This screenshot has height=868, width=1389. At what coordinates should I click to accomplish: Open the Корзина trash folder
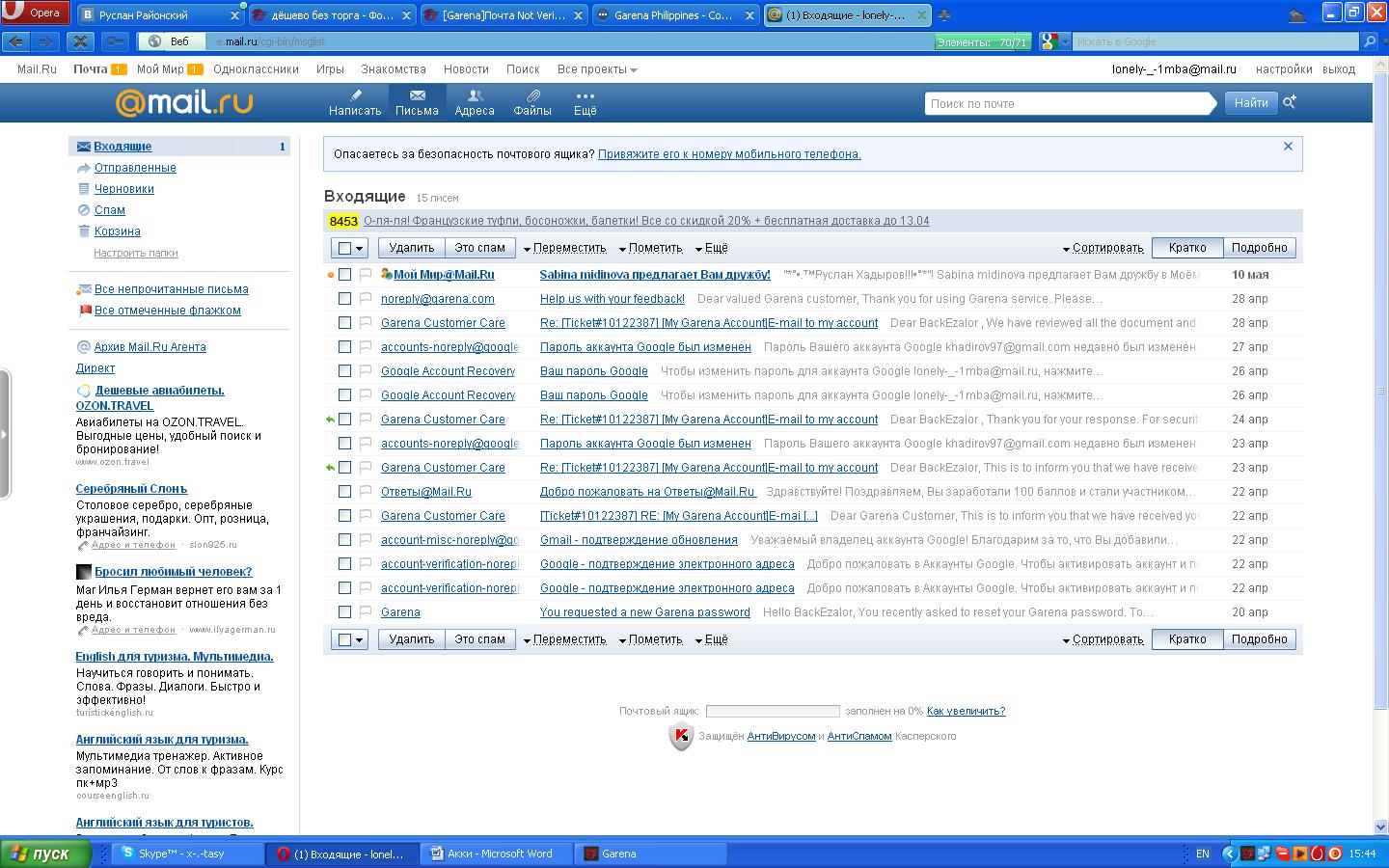click(118, 231)
